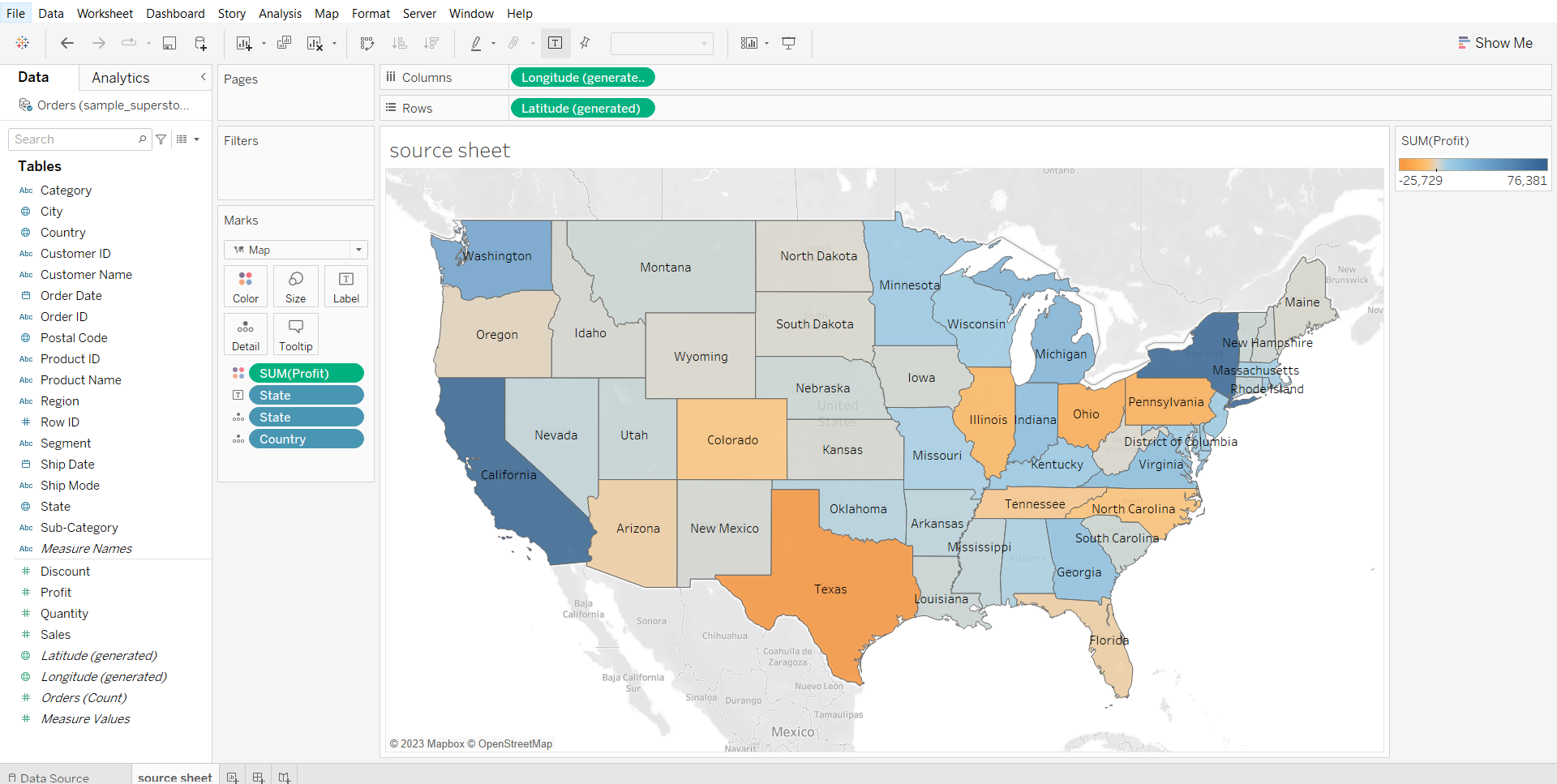The width and height of the screenshot is (1557, 784).
Task: Toggle the filter icon beside Search
Action: 161,139
